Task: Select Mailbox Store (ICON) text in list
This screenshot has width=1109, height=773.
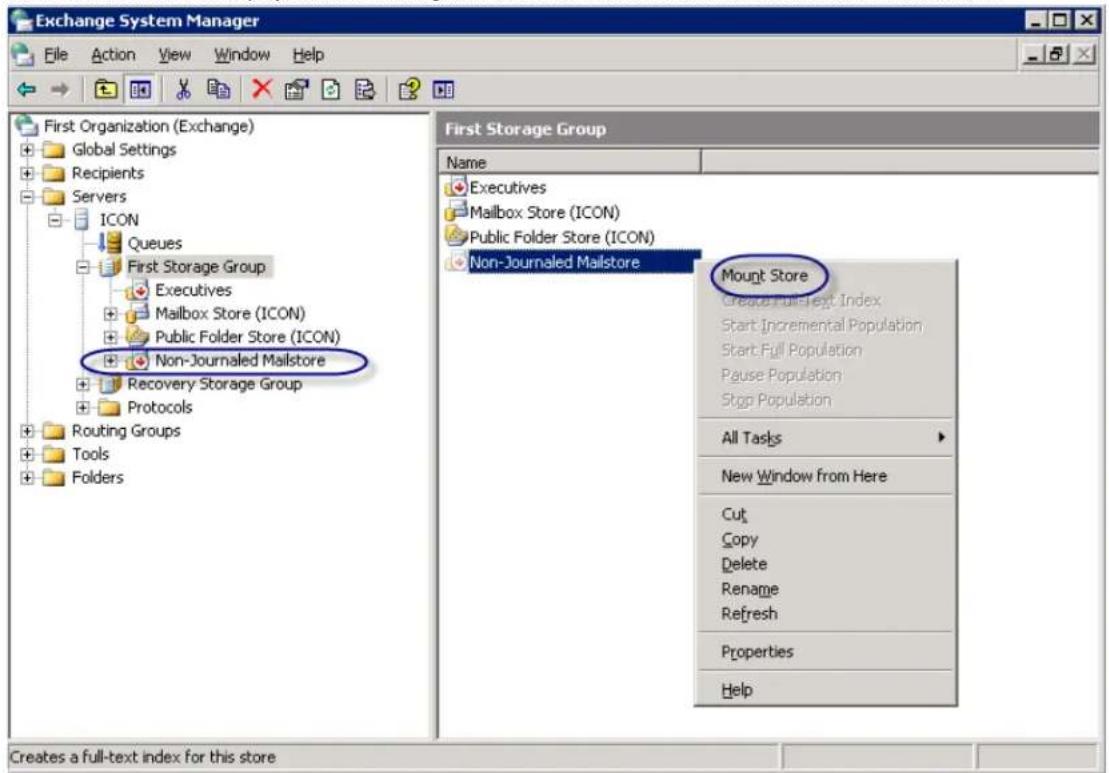Action: [545, 212]
